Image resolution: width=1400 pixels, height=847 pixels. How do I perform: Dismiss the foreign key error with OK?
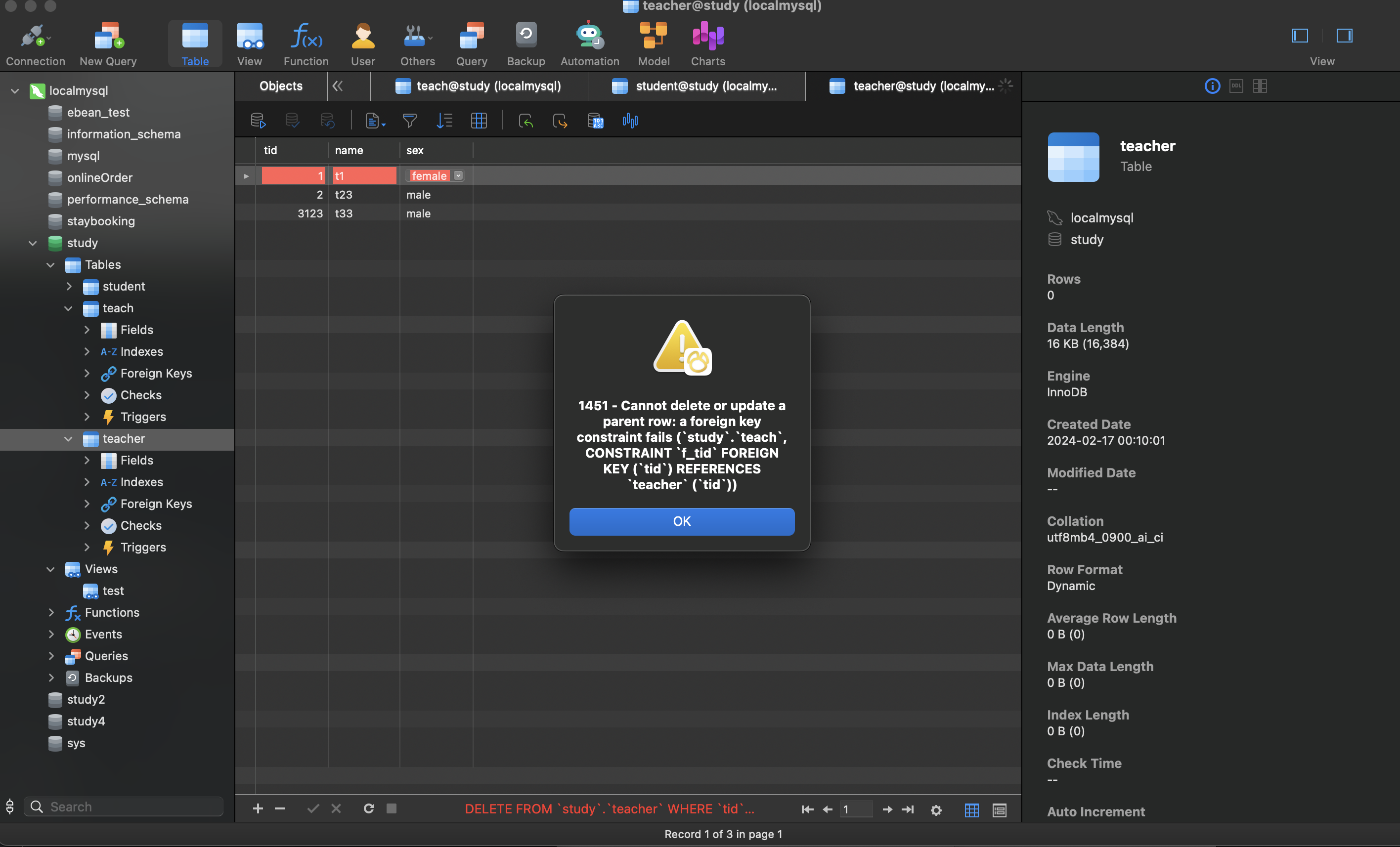(681, 521)
